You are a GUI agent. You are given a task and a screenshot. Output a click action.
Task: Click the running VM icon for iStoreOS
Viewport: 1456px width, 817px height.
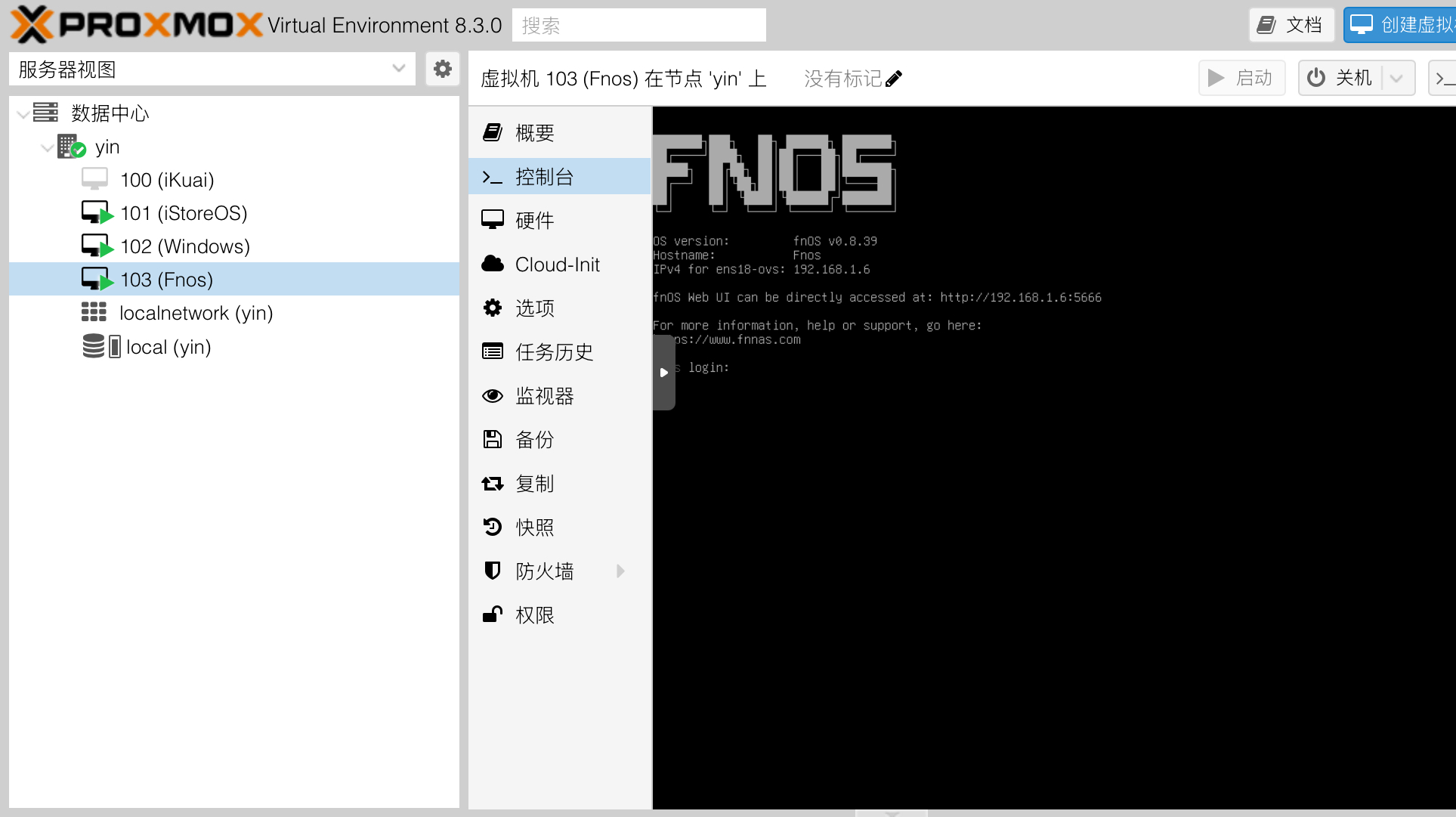97,212
